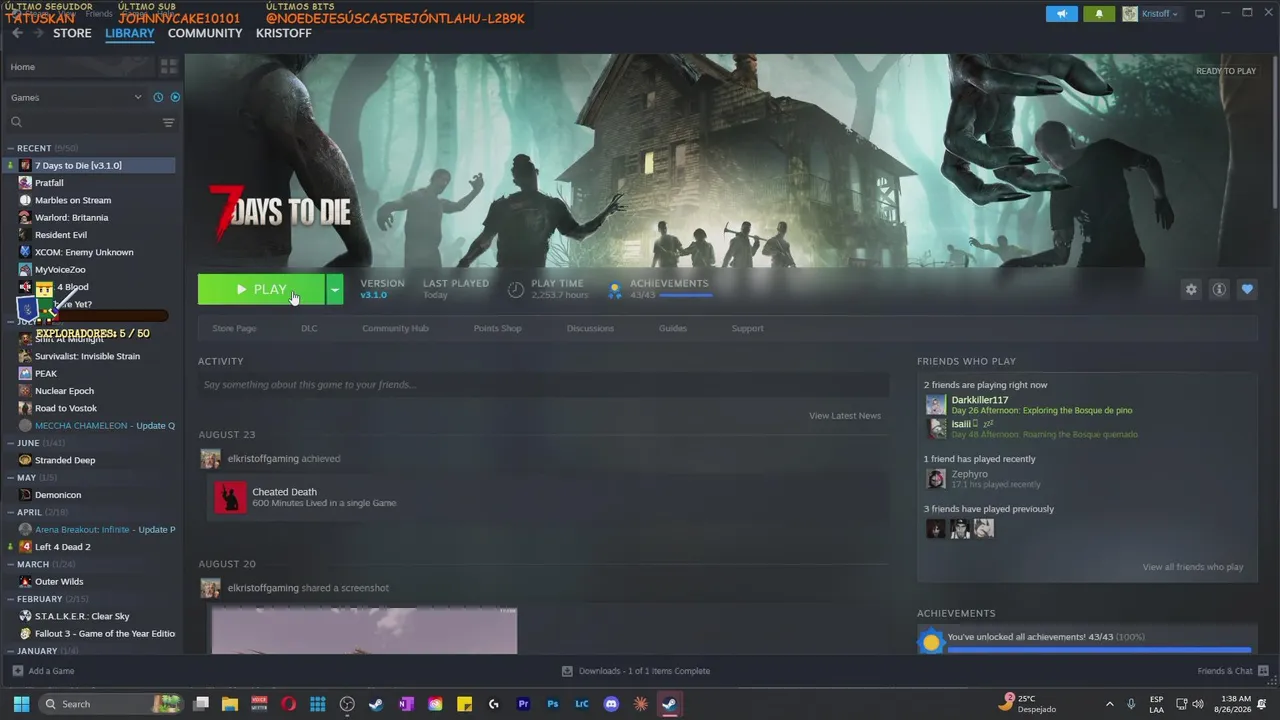The height and width of the screenshot is (720, 1280).
Task: Open the KRISTOFF profile tab
Action: click(x=284, y=33)
